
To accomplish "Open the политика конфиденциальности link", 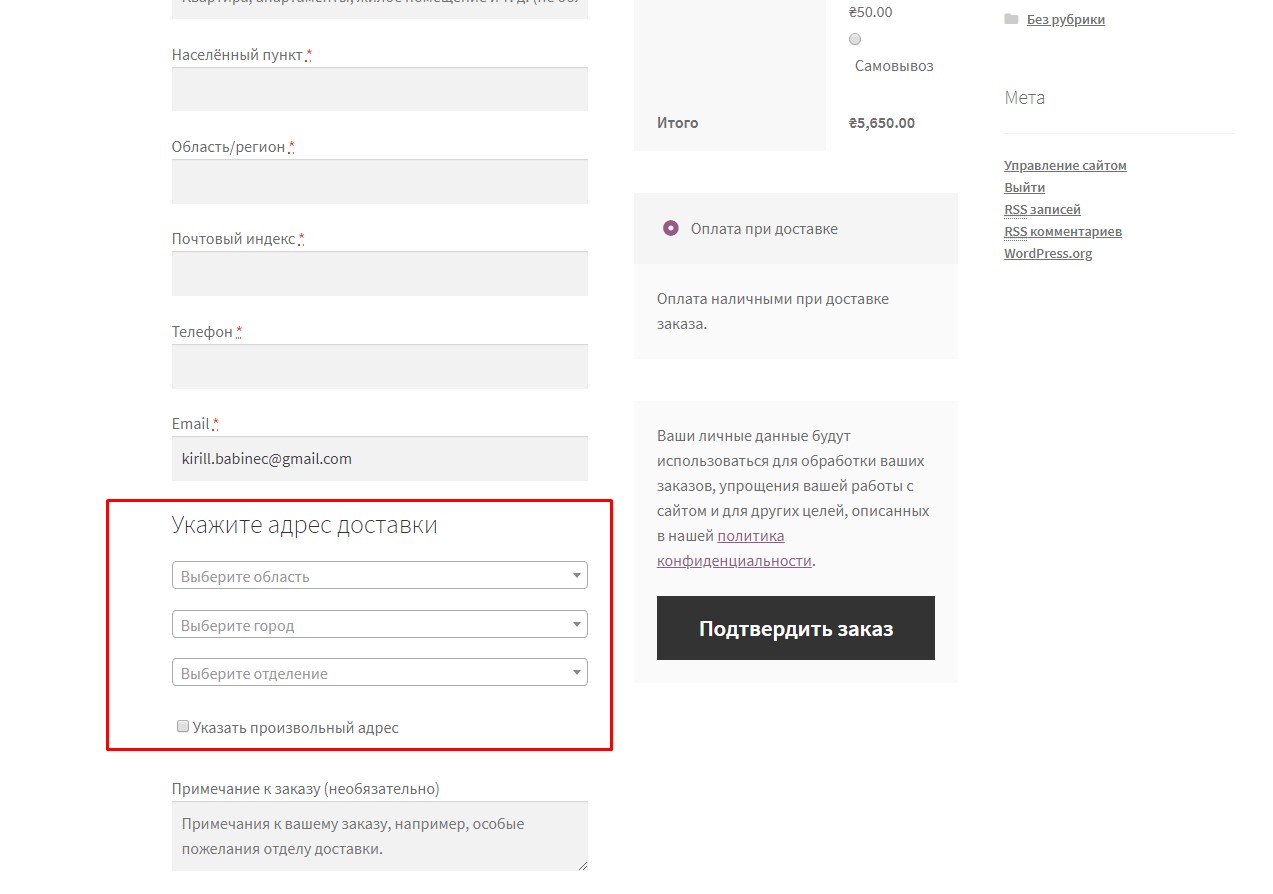I will point(750,536).
